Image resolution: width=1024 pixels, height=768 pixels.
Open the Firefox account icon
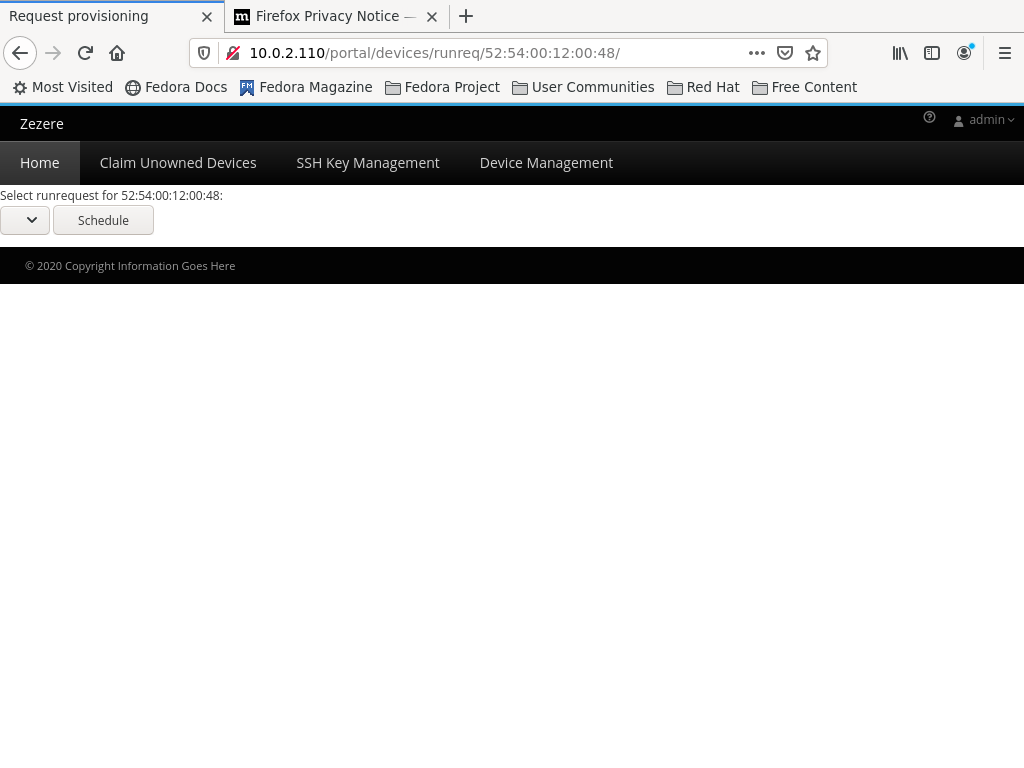pyautogui.click(x=964, y=53)
